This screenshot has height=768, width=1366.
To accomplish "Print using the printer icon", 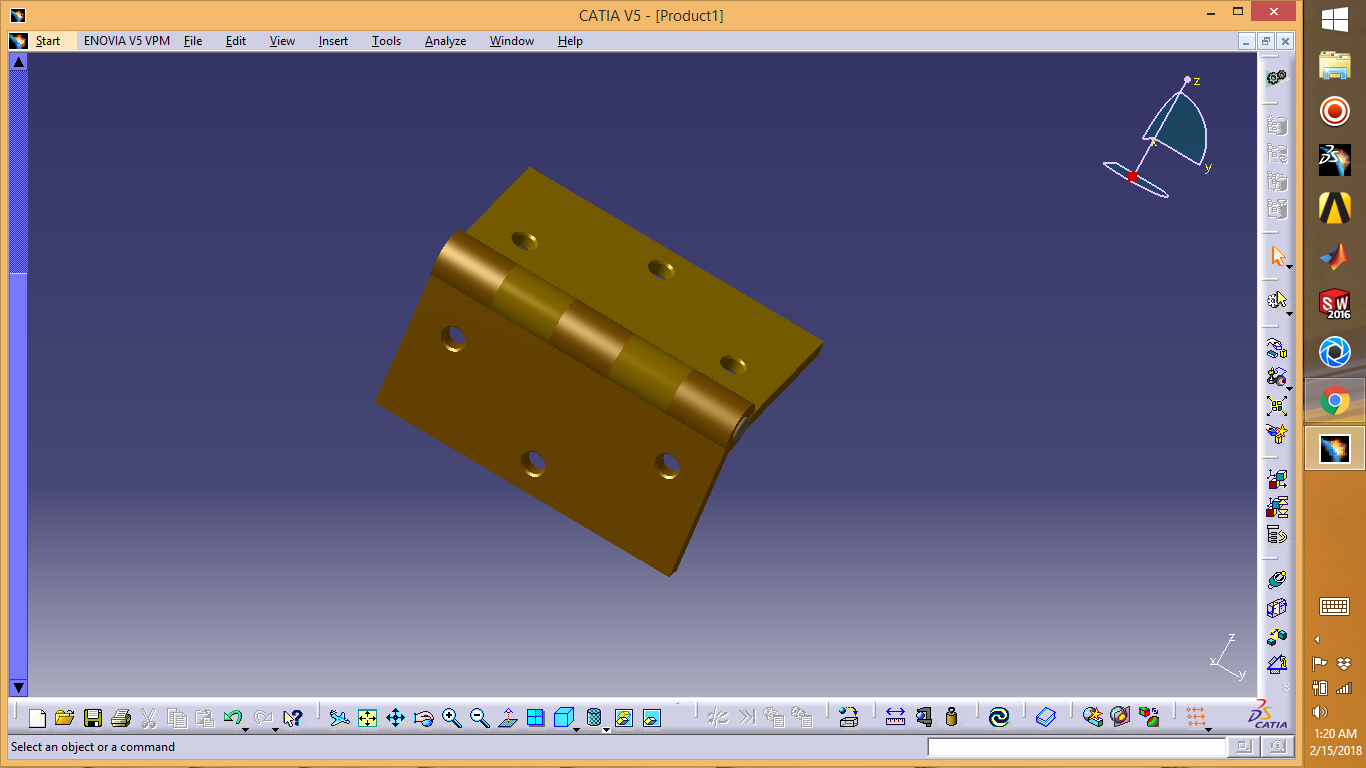I will click(x=121, y=717).
